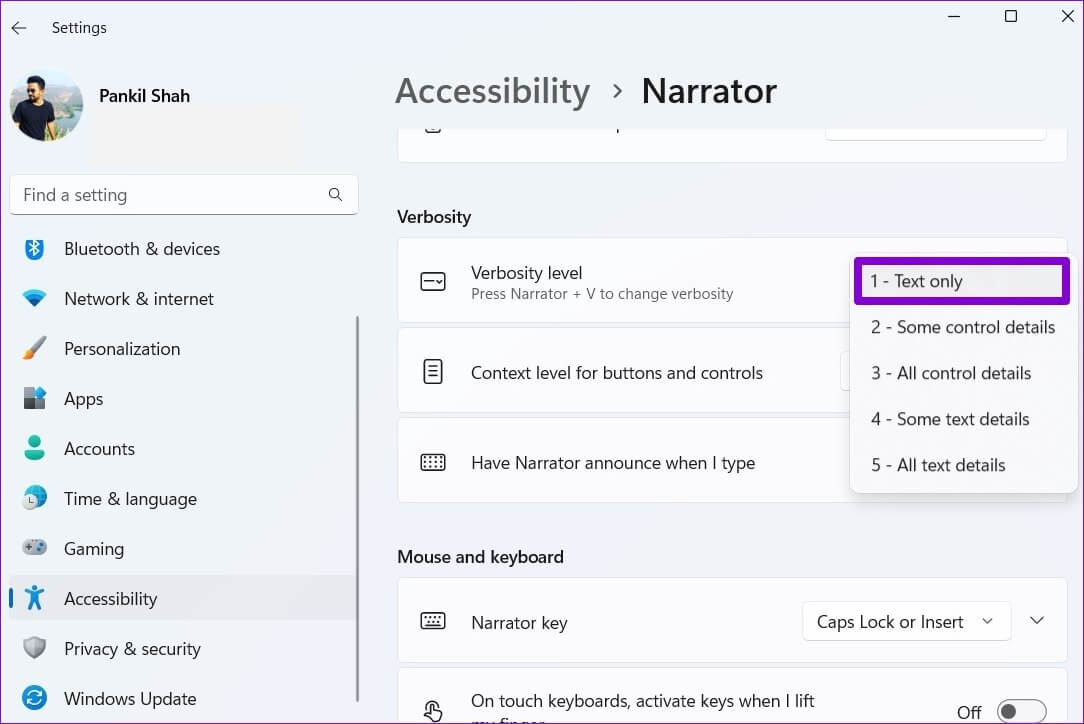Go to Network & internet
The image size is (1084, 724).
[x=183, y=299]
